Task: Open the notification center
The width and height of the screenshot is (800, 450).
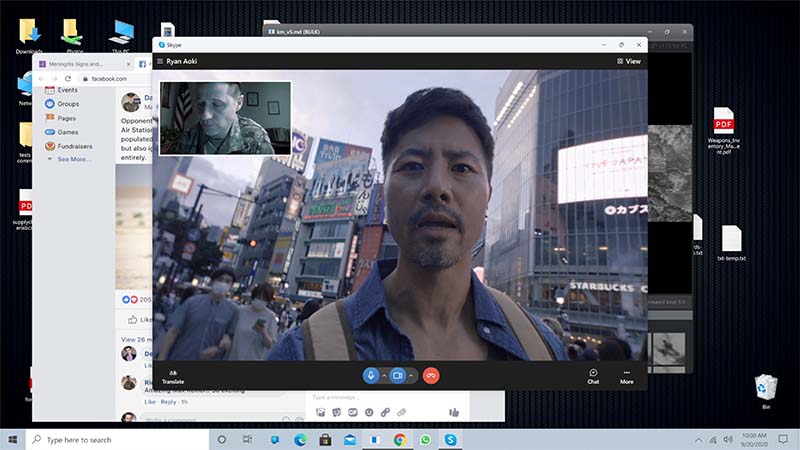Action: (x=783, y=439)
